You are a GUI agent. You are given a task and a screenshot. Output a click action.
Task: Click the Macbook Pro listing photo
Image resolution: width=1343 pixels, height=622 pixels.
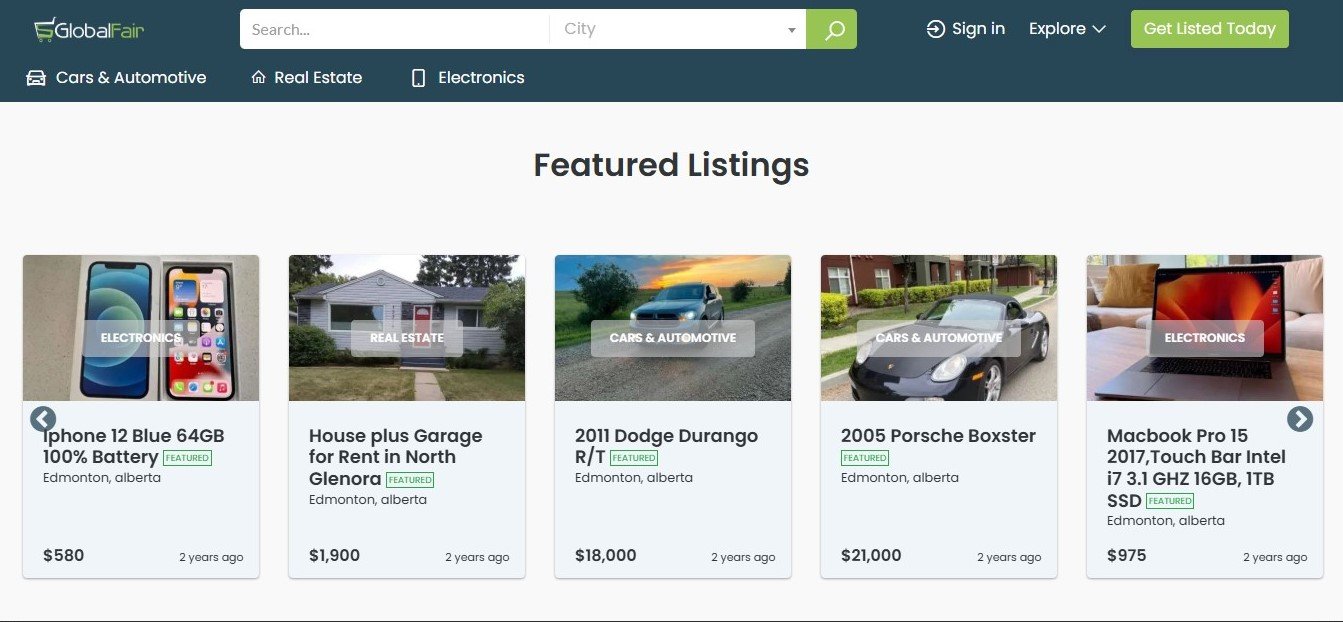(x=1204, y=300)
